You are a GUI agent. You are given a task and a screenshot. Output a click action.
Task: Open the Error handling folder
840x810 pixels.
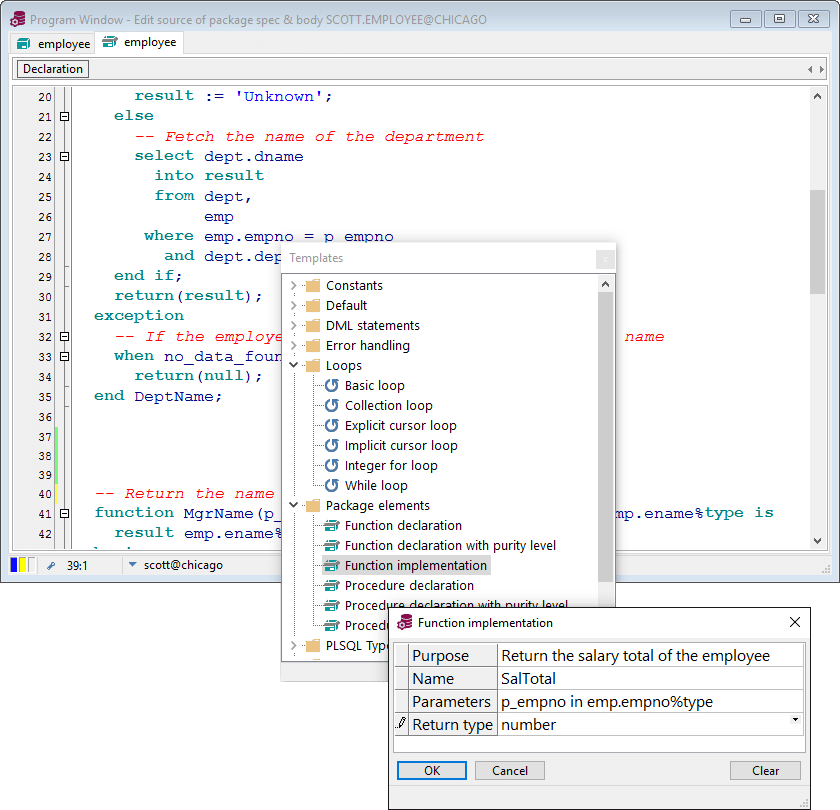tap(367, 345)
